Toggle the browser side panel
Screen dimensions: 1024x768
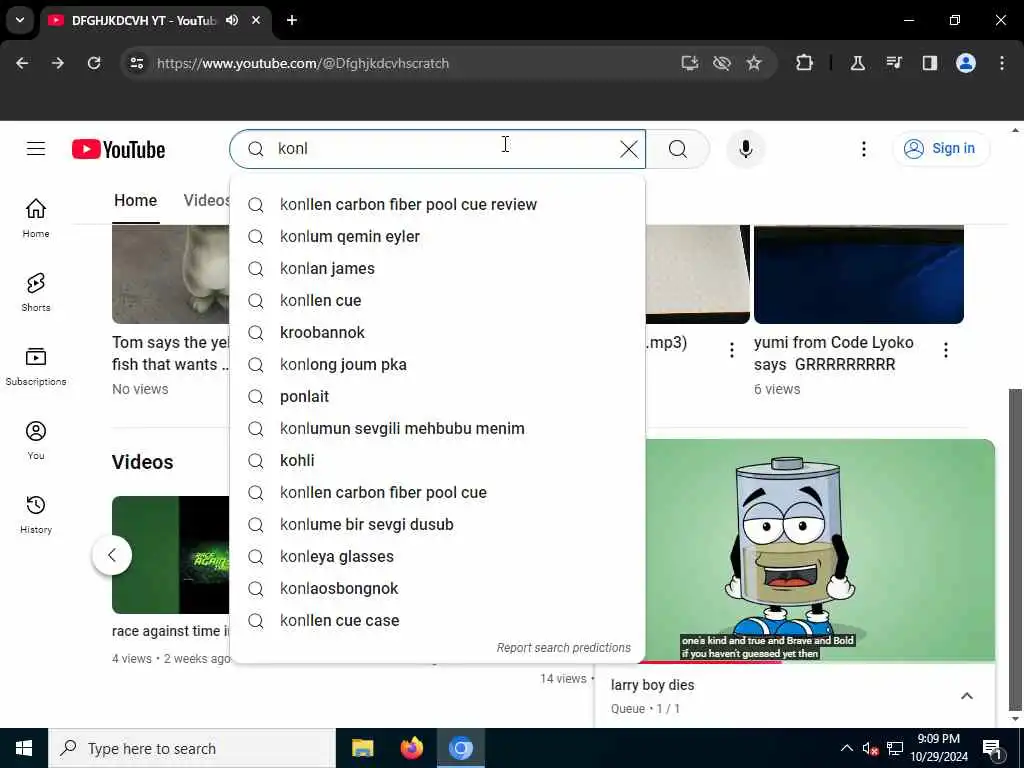click(x=929, y=63)
